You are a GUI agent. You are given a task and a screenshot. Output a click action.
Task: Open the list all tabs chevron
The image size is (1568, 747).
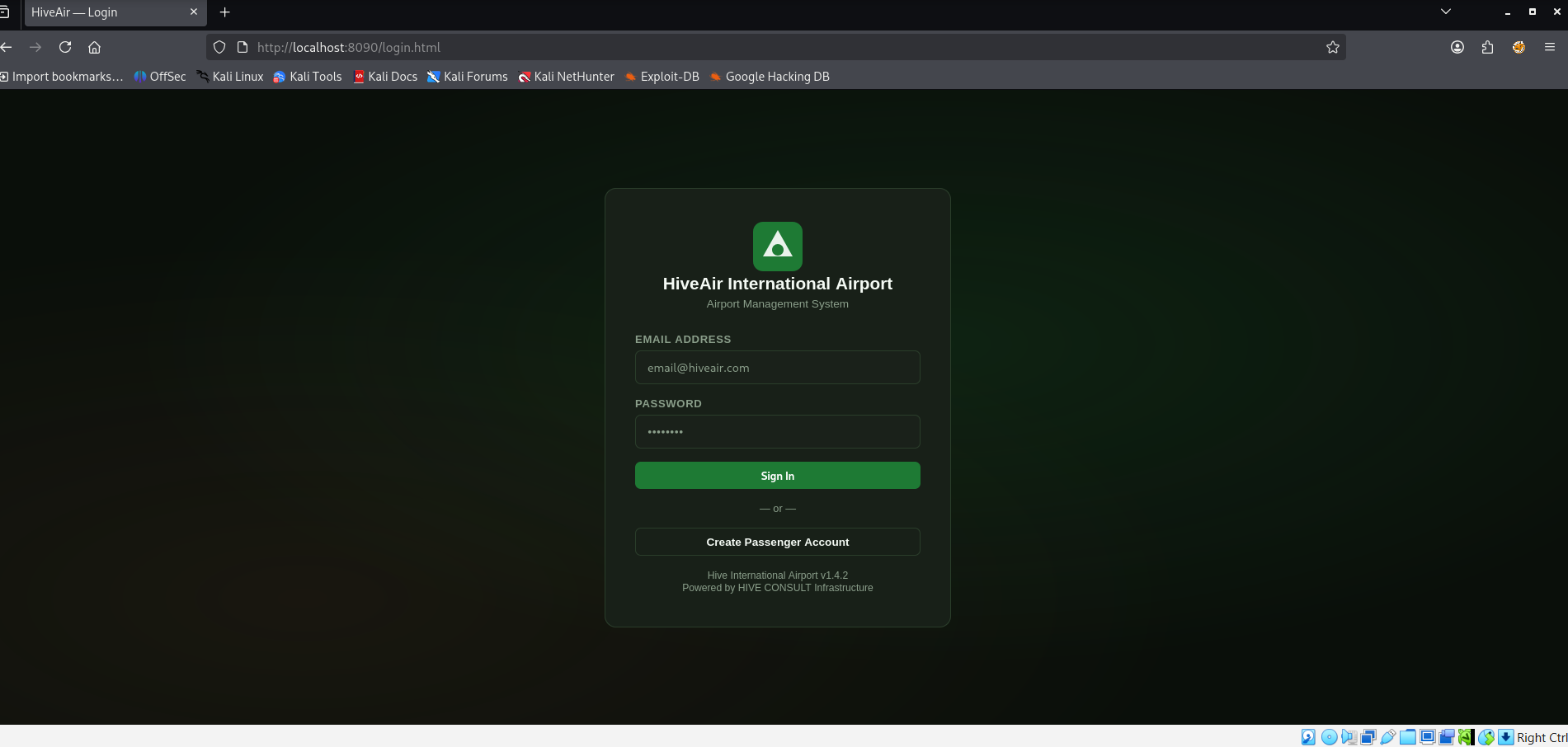[1446, 12]
